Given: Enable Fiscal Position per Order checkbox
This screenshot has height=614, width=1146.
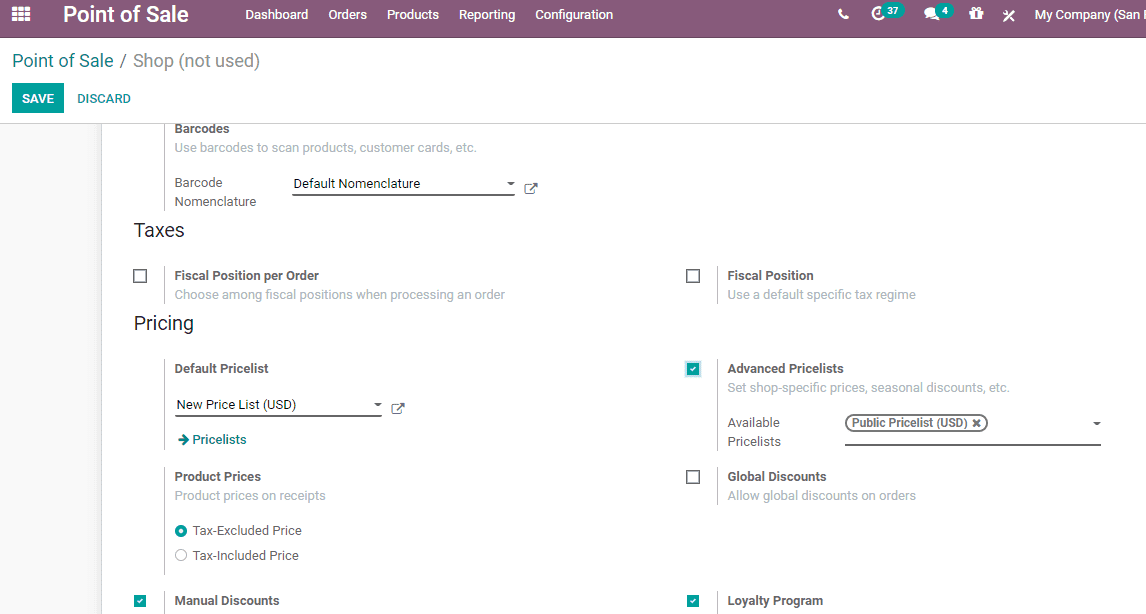Looking at the screenshot, I should tap(140, 276).
